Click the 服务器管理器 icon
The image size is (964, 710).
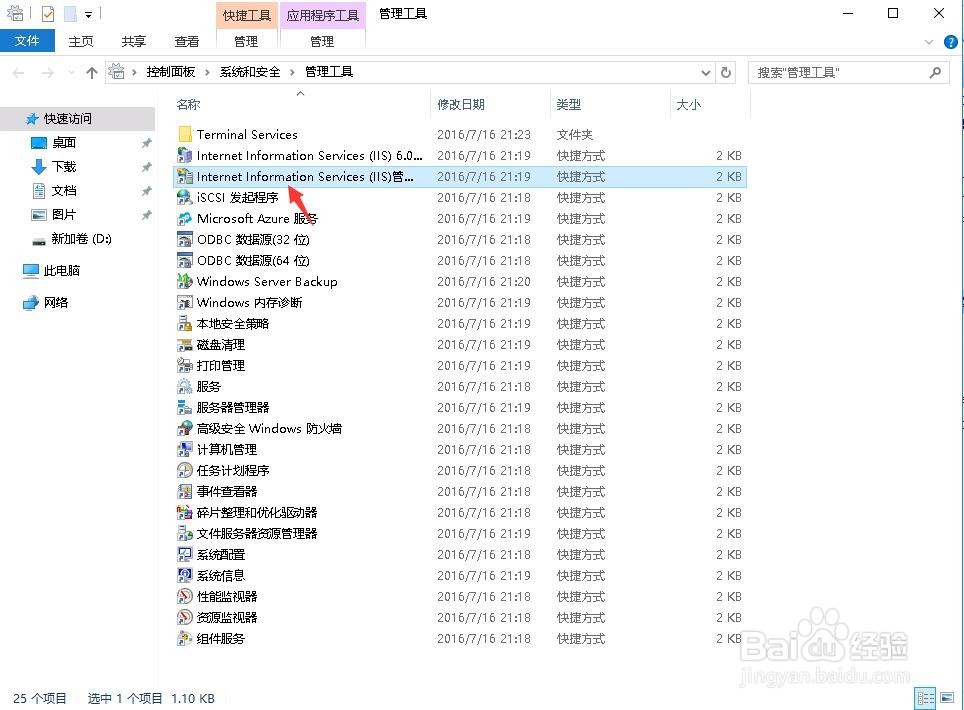coord(185,407)
